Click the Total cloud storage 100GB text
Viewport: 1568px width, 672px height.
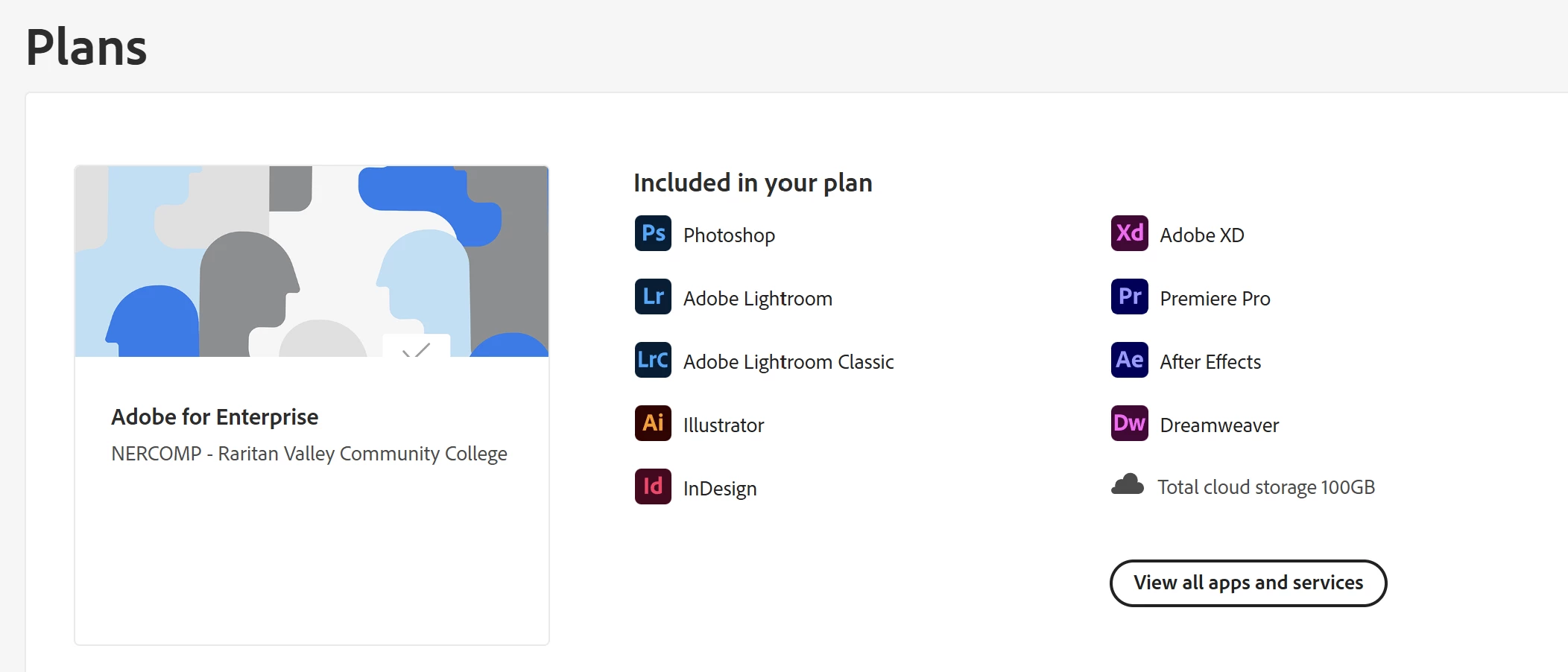(1265, 487)
